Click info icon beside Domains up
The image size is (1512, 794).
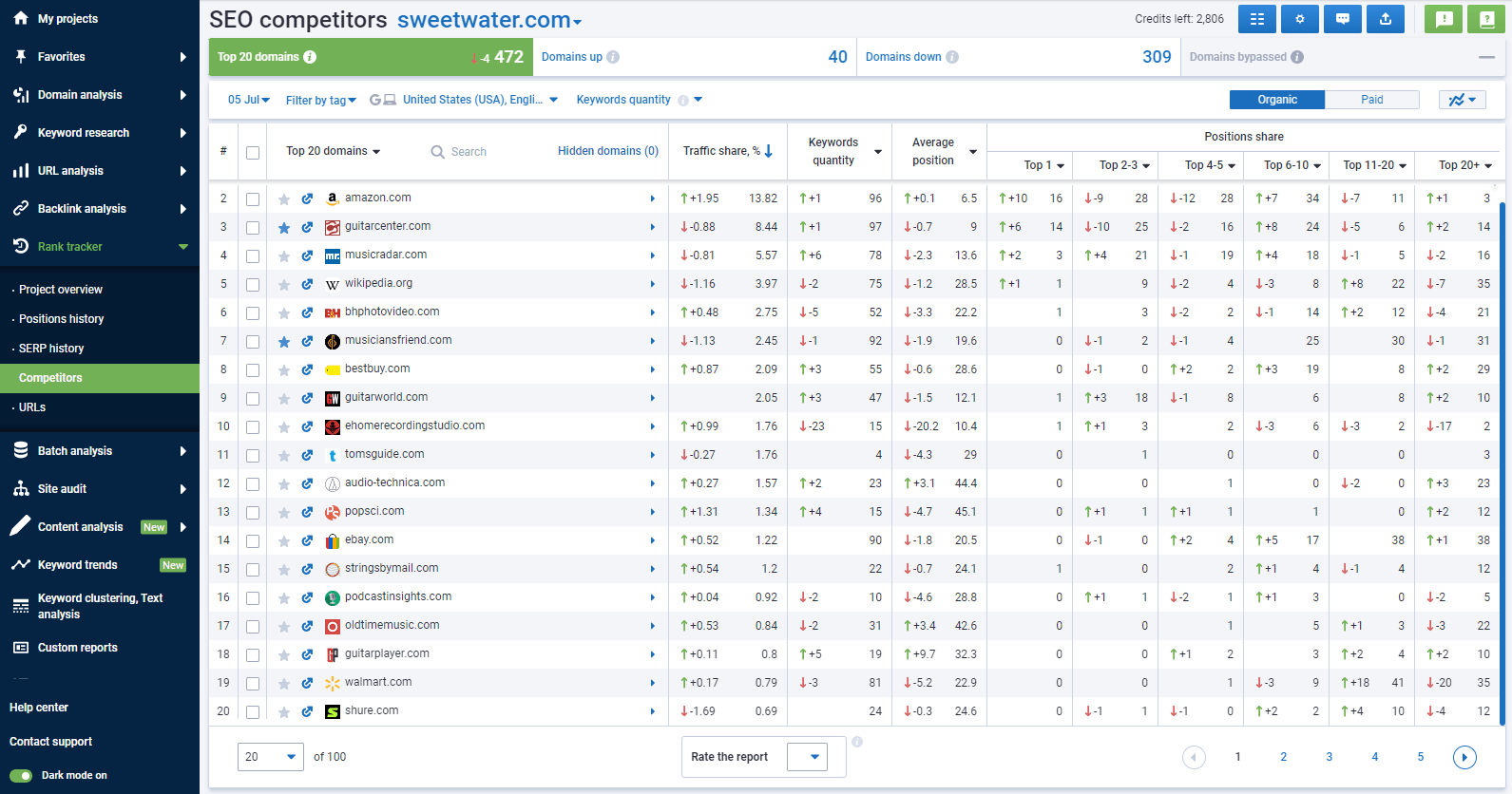tap(613, 57)
